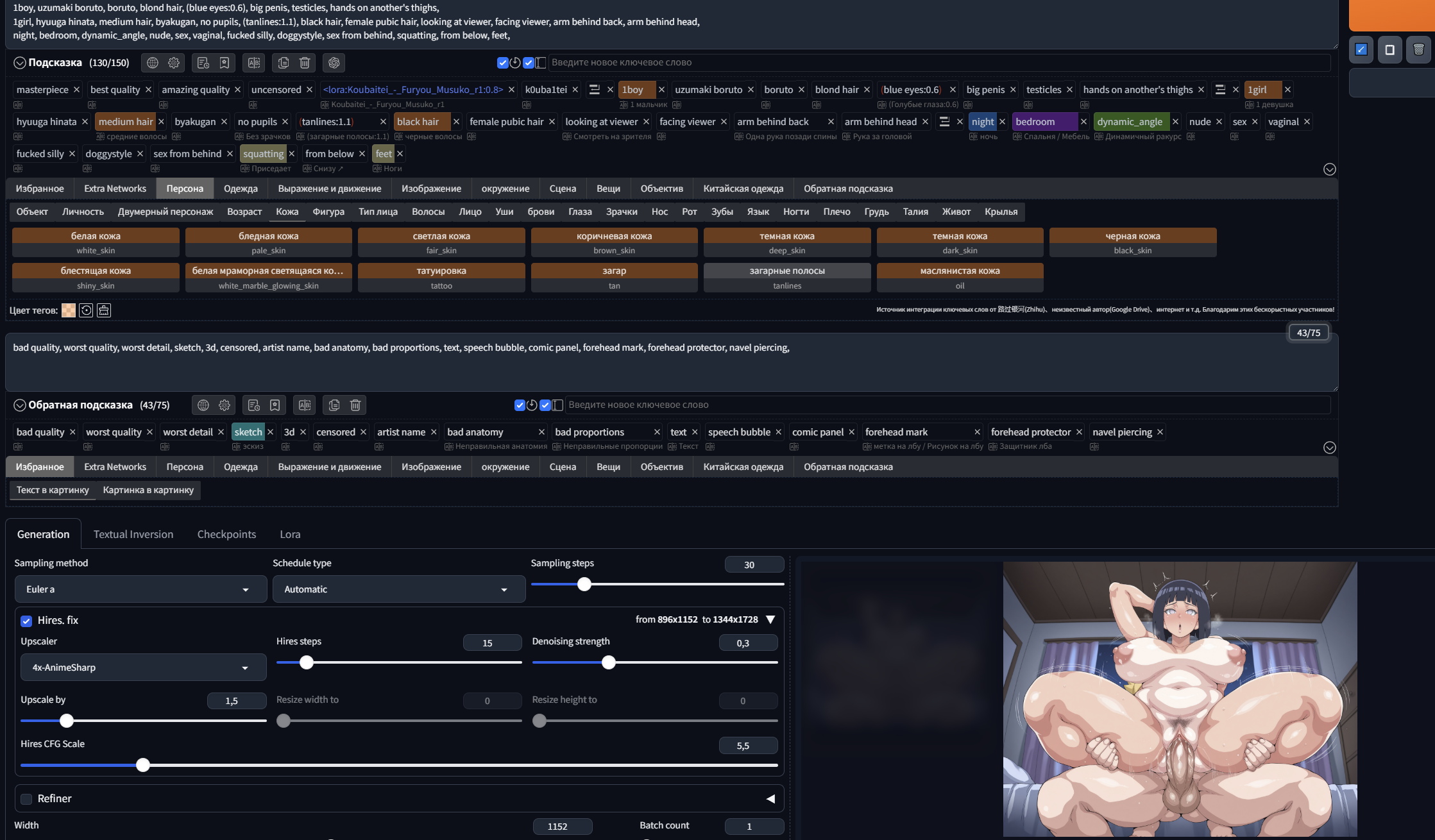
Task: Click translate icon in Обратная подсказка toolbar
Action: (x=305, y=405)
